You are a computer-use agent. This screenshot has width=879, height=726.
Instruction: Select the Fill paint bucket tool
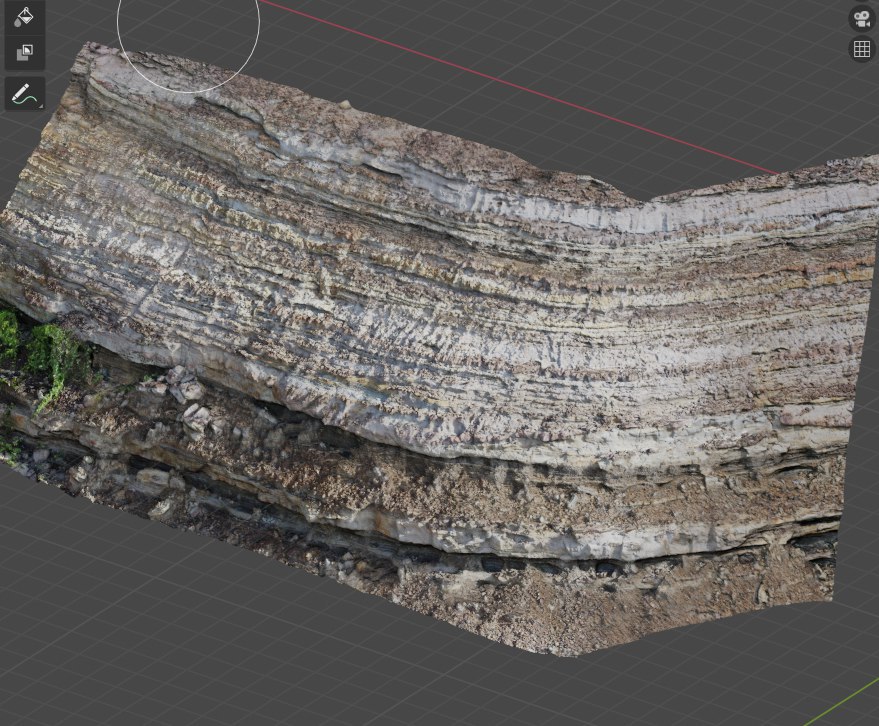24,17
